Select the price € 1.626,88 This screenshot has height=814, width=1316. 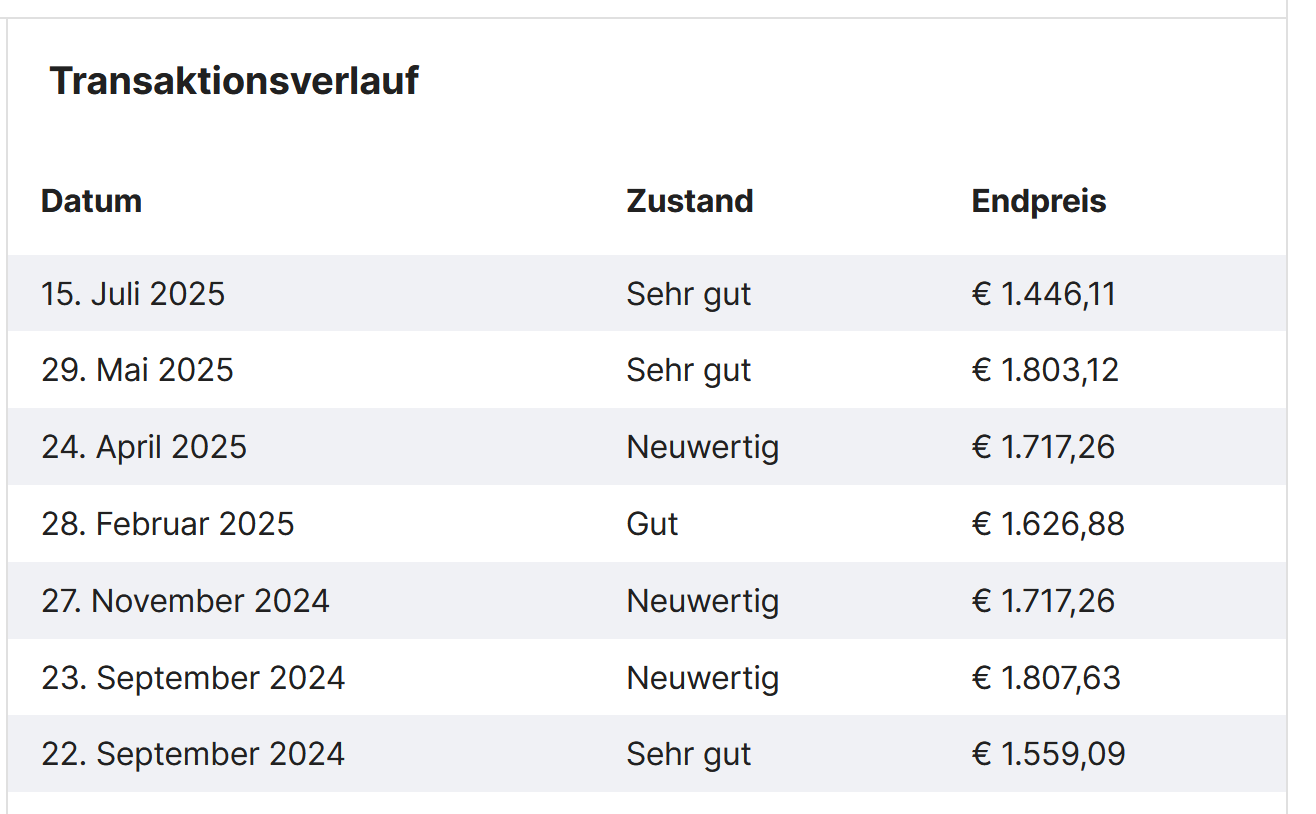(1048, 524)
